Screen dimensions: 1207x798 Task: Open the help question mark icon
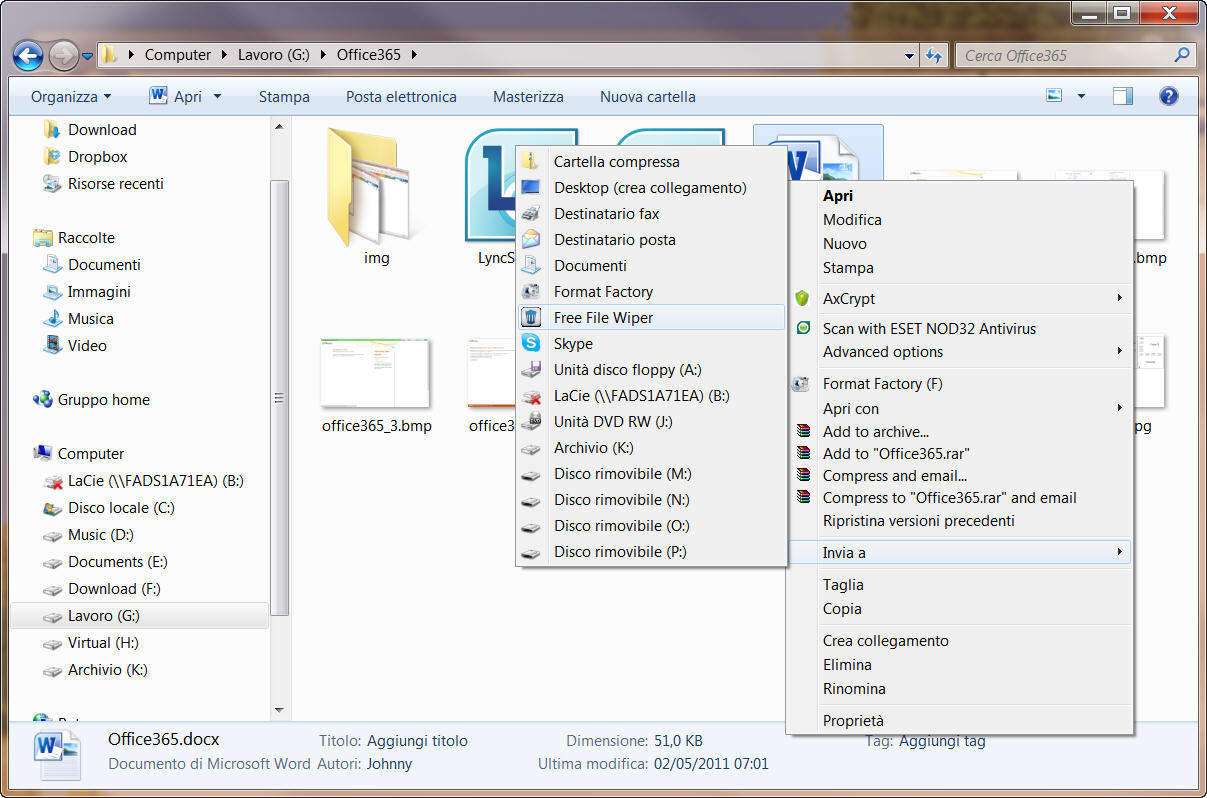click(x=1167, y=97)
